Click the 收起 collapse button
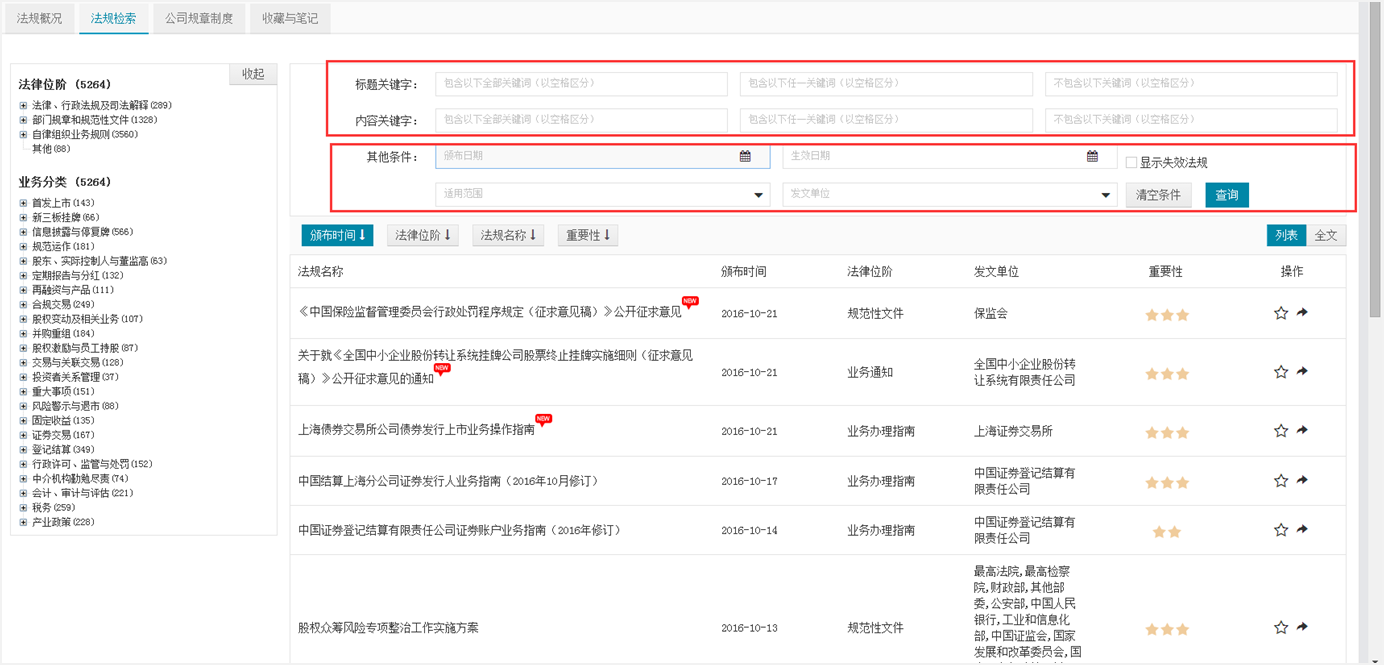Image resolution: width=1384 pixels, height=665 pixels. (253, 74)
